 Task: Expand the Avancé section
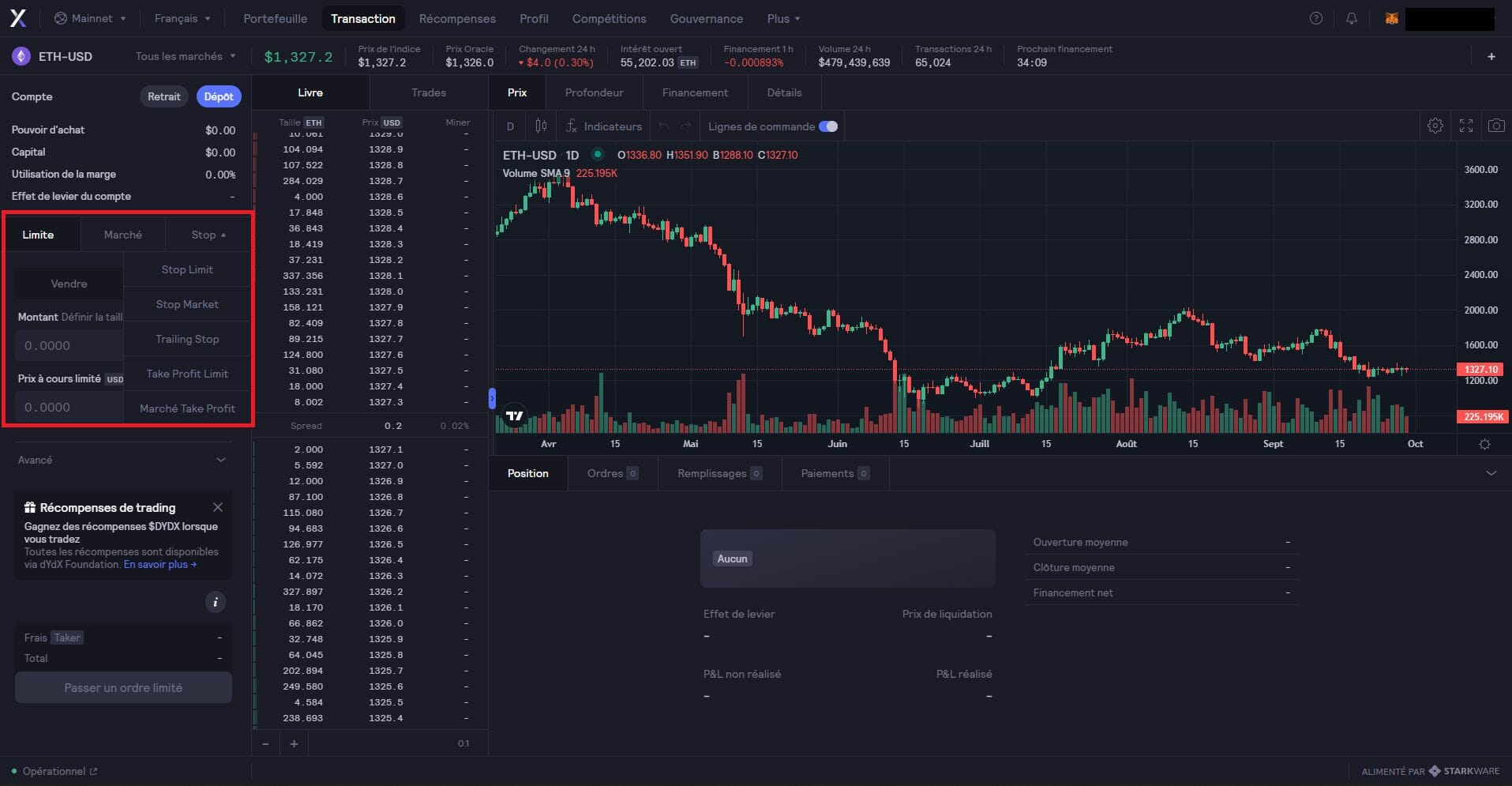click(122, 460)
